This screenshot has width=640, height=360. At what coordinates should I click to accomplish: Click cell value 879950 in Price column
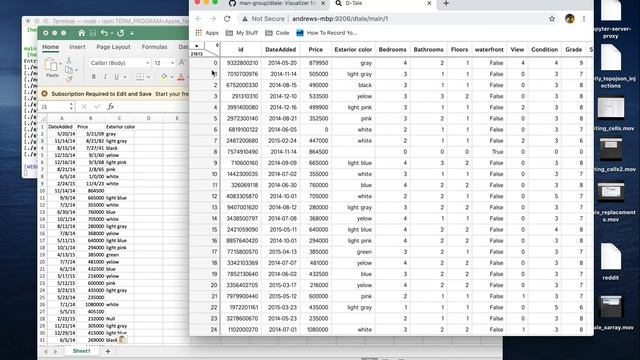point(318,63)
